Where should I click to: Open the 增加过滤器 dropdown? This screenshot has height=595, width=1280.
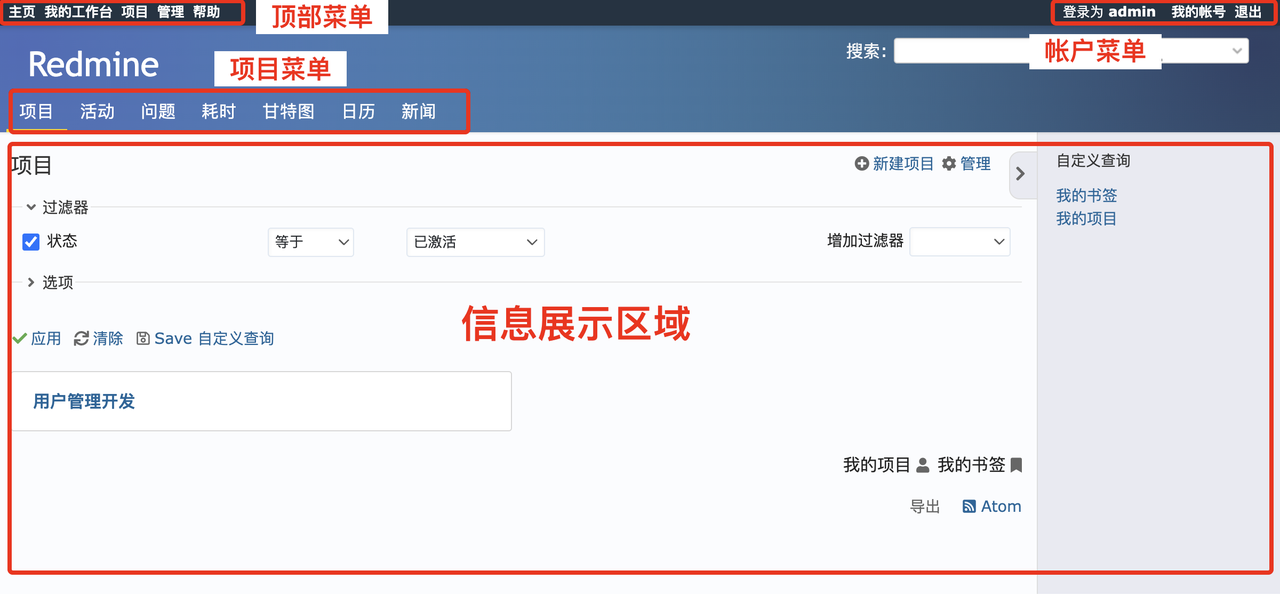pyautogui.click(x=959, y=241)
